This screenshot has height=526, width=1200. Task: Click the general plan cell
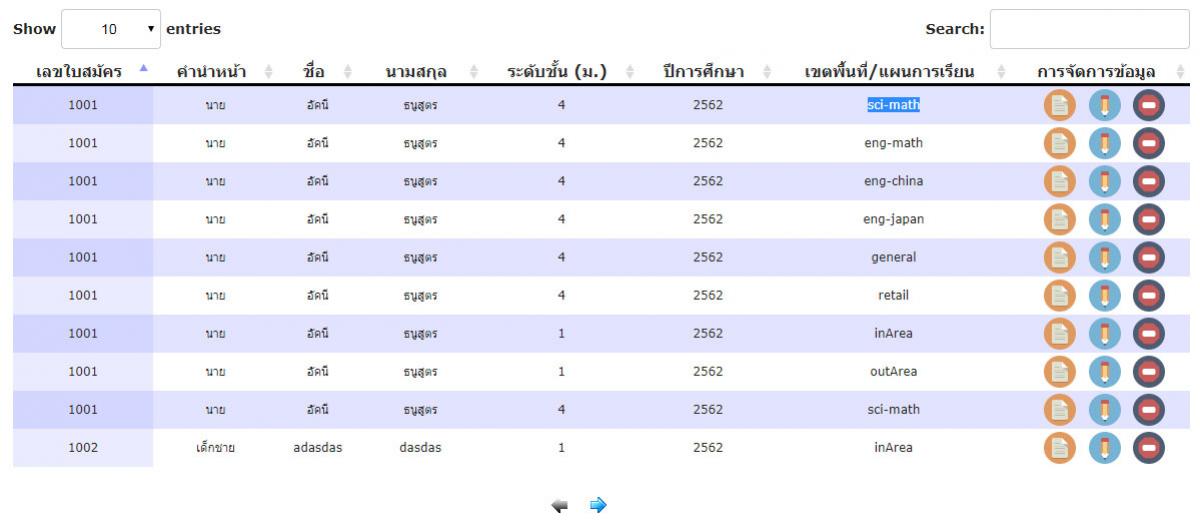pyautogui.click(x=894, y=257)
